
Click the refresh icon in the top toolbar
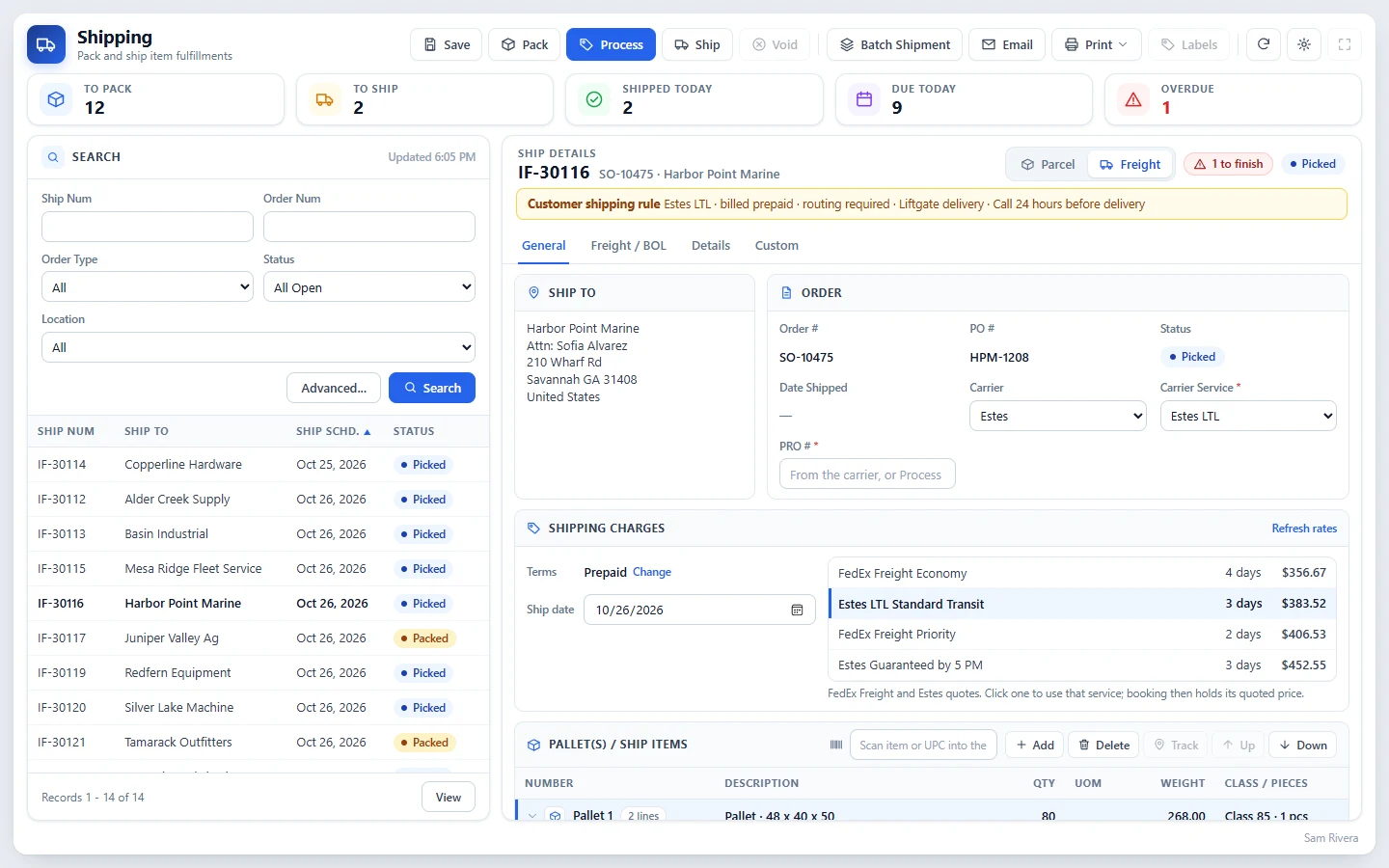pos(1264,44)
